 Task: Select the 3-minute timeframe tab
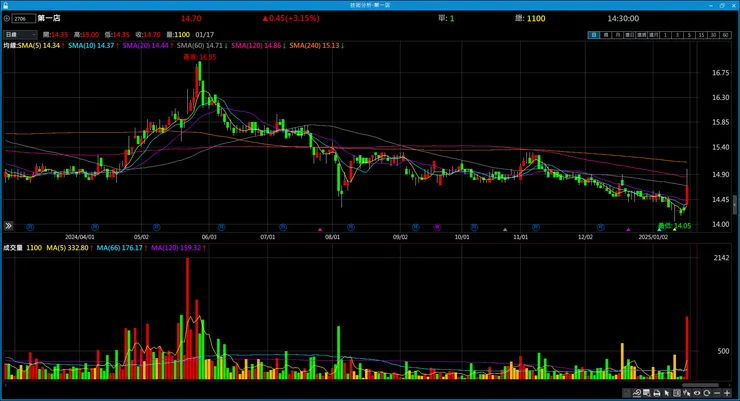click(677, 35)
